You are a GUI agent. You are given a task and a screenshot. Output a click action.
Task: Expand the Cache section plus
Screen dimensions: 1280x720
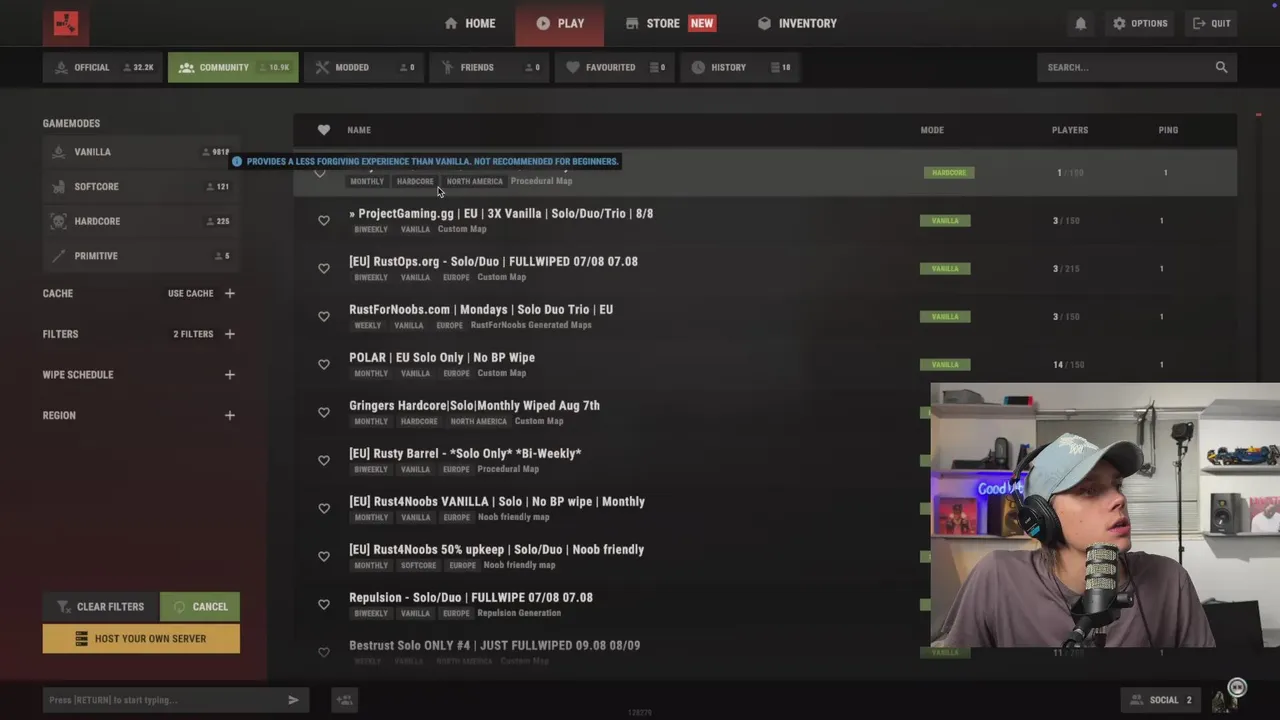[x=229, y=293]
